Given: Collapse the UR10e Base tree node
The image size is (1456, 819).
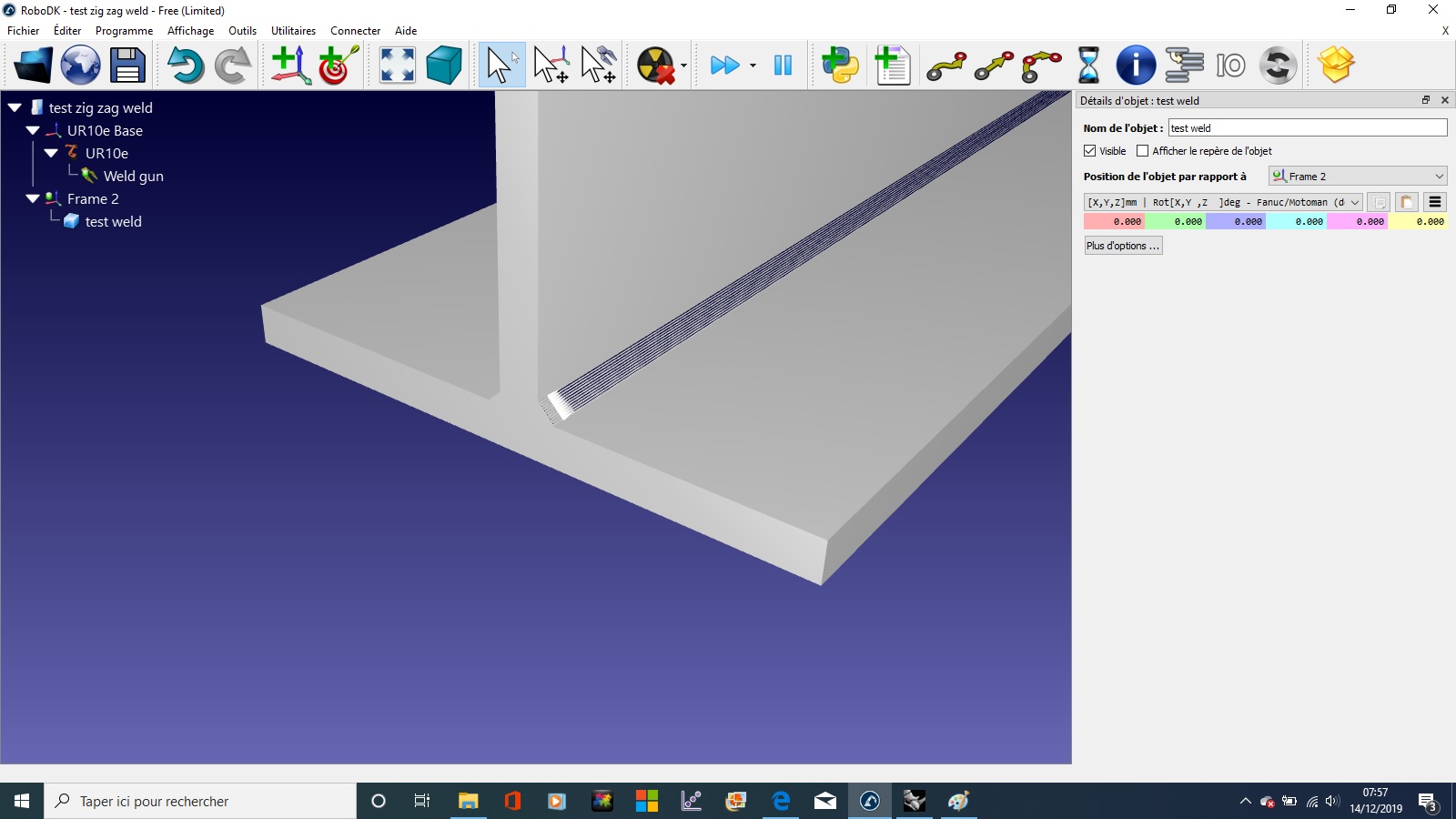Looking at the screenshot, I should 33,130.
